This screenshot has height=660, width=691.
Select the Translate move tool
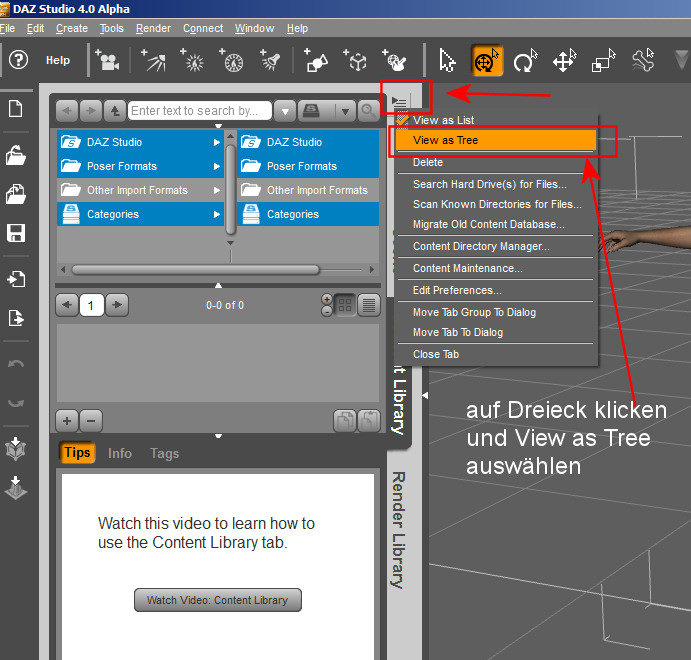pyautogui.click(x=565, y=60)
